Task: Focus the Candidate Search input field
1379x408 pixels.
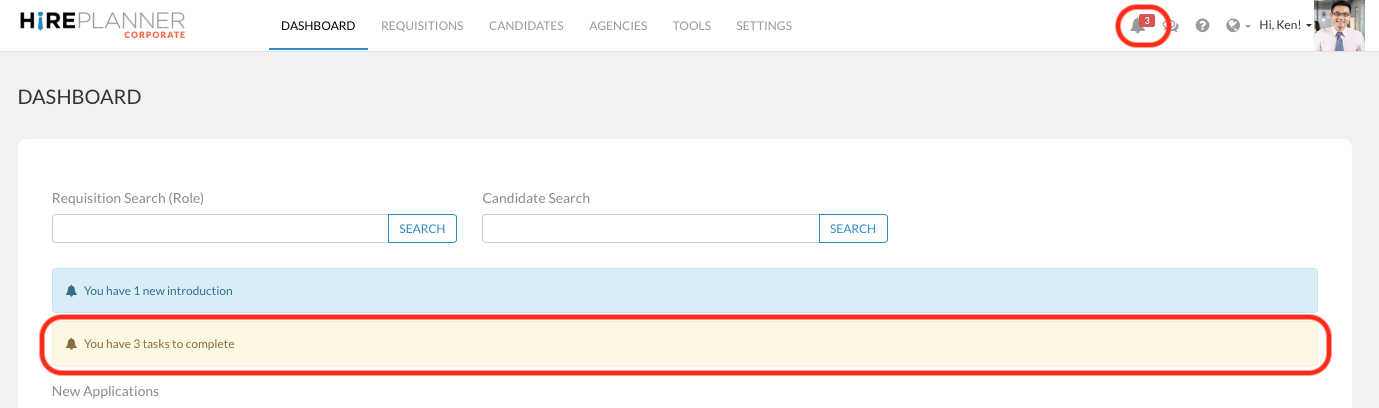Action: click(650, 229)
